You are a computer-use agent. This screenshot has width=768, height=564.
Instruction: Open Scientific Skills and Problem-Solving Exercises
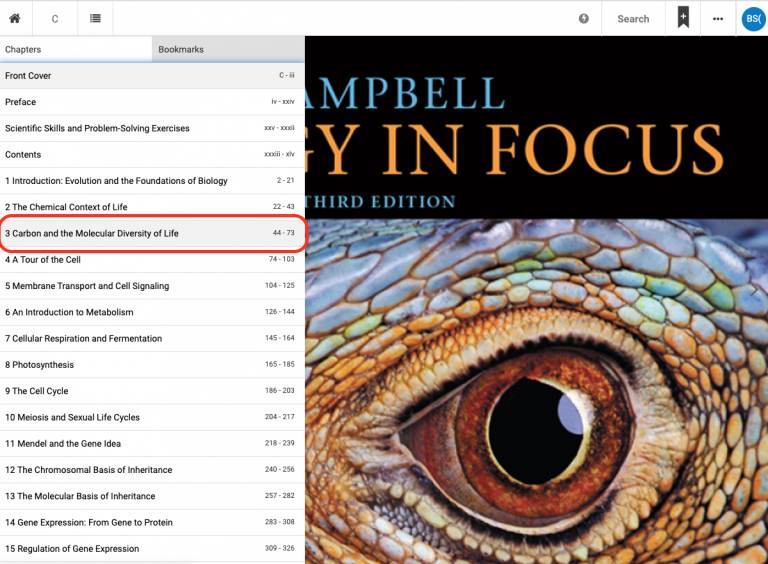click(x=150, y=128)
